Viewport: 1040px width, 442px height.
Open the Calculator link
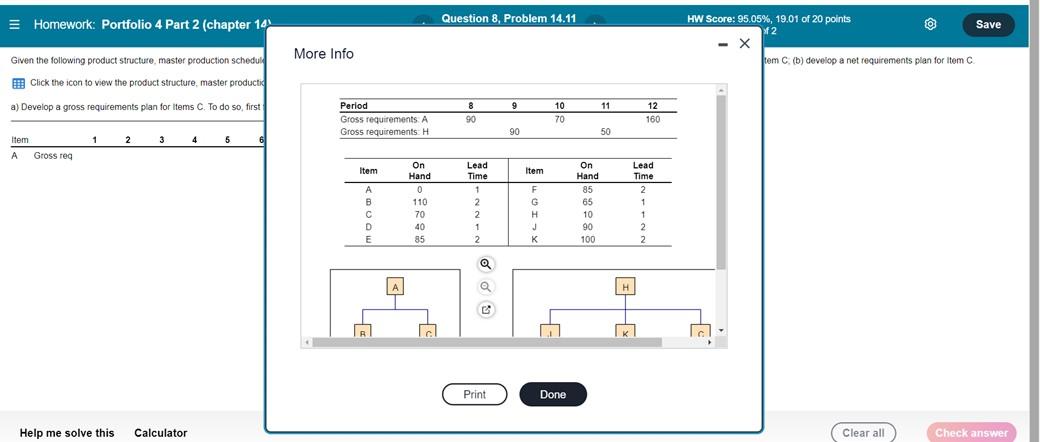pos(161,433)
